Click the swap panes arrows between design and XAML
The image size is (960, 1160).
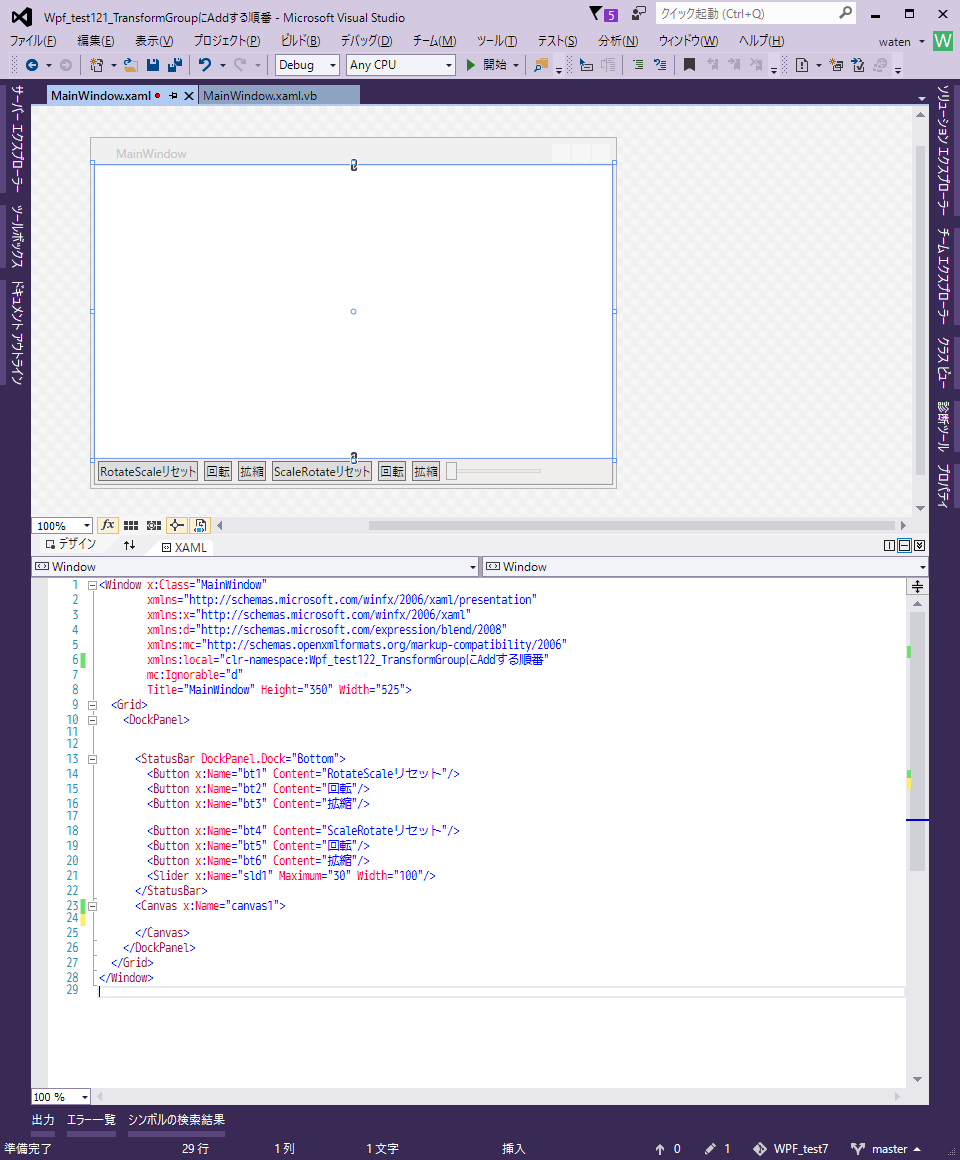pos(127,546)
